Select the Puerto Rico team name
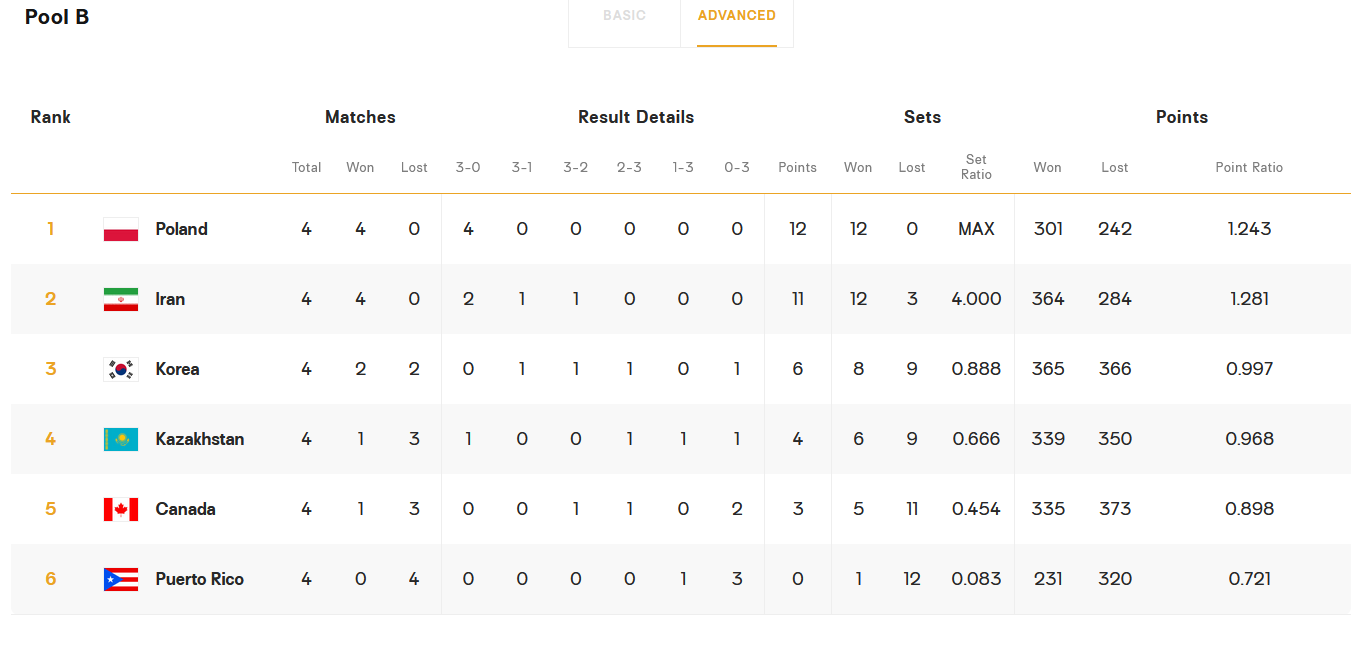 click(x=199, y=579)
